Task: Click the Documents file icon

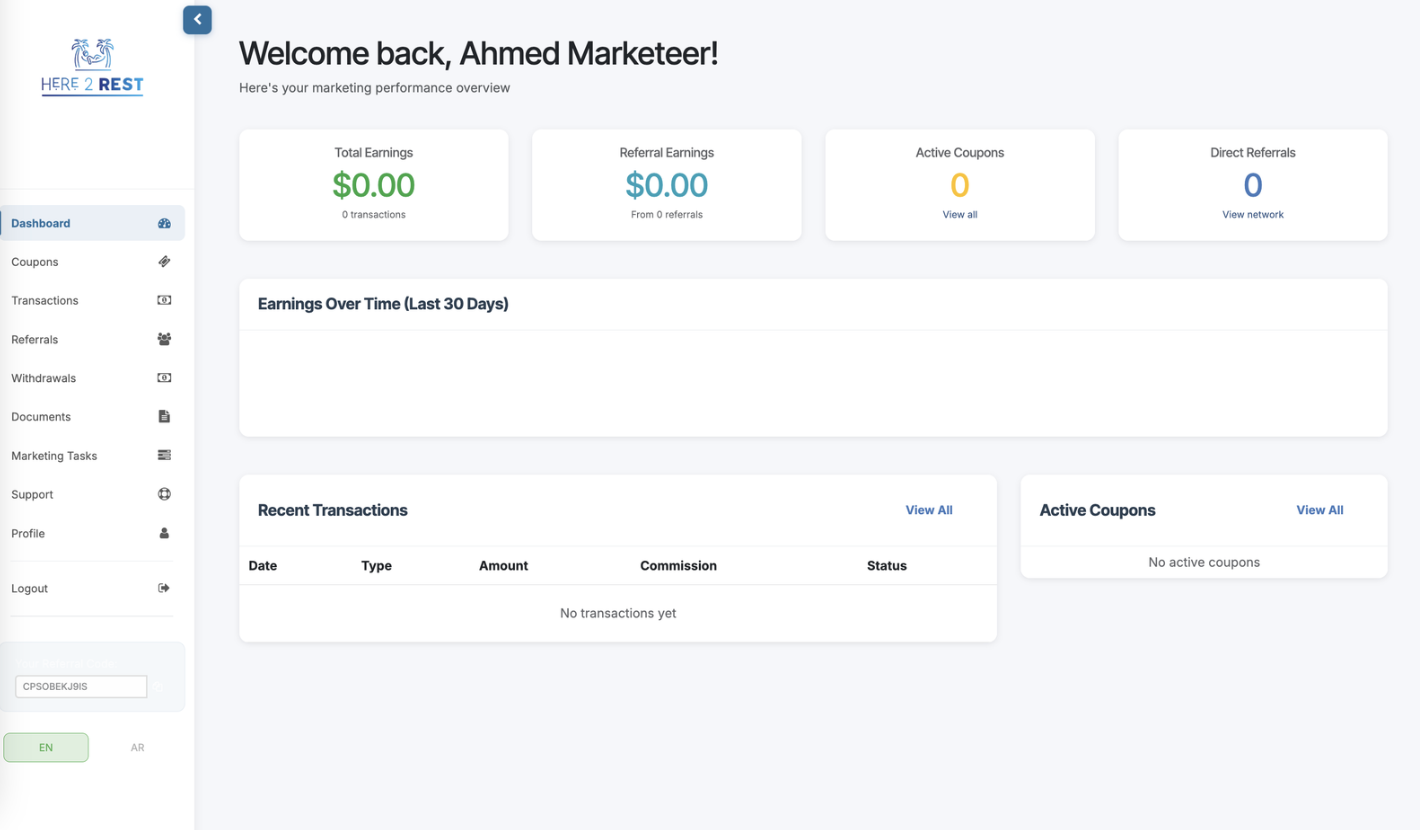Action: tap(165, 417)
